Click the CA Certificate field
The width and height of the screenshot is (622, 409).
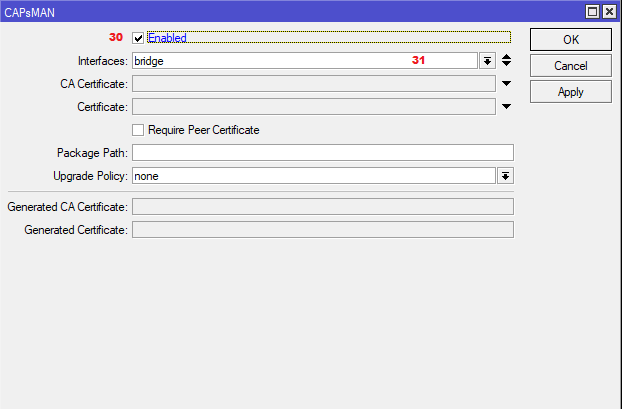[314, 84]
